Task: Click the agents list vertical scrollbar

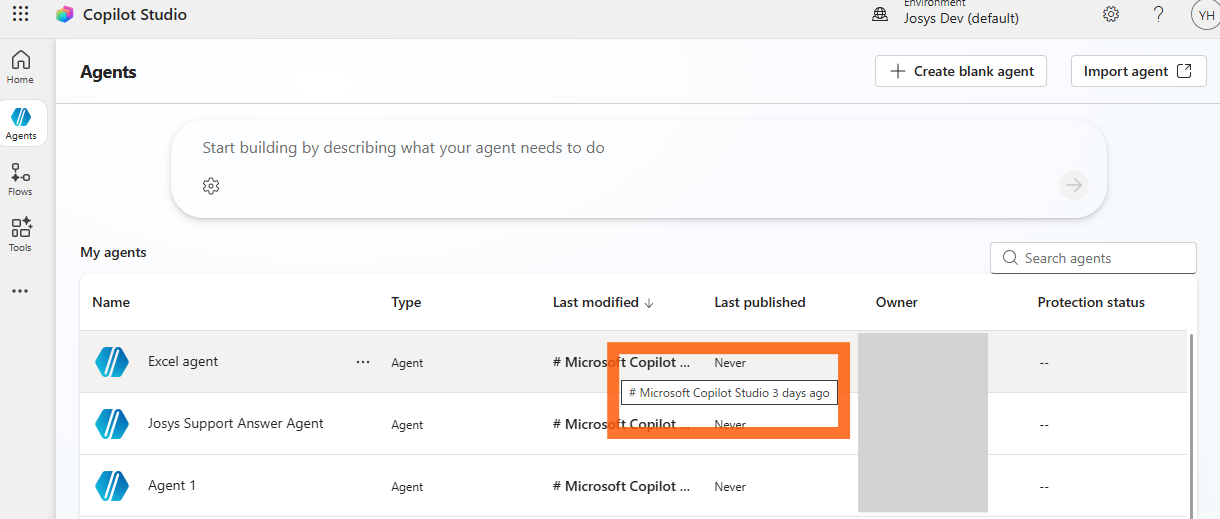Action: (x=1191, y=425)
